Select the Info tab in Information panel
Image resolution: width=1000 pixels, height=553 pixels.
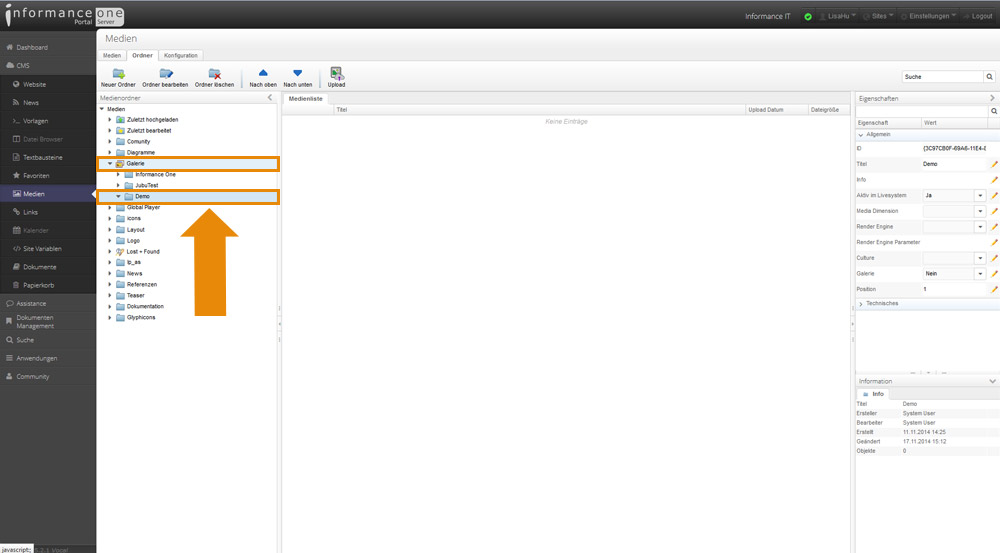874,394
